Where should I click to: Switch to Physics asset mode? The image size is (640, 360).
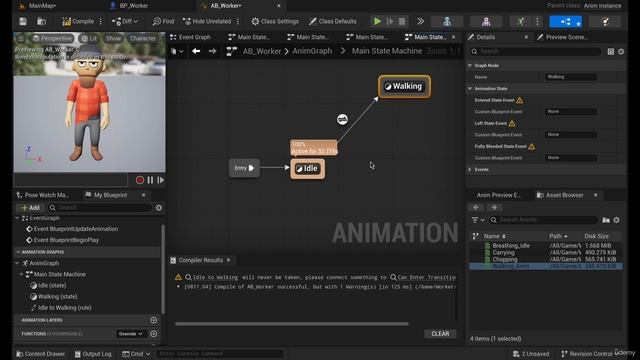tap(605, 22)
